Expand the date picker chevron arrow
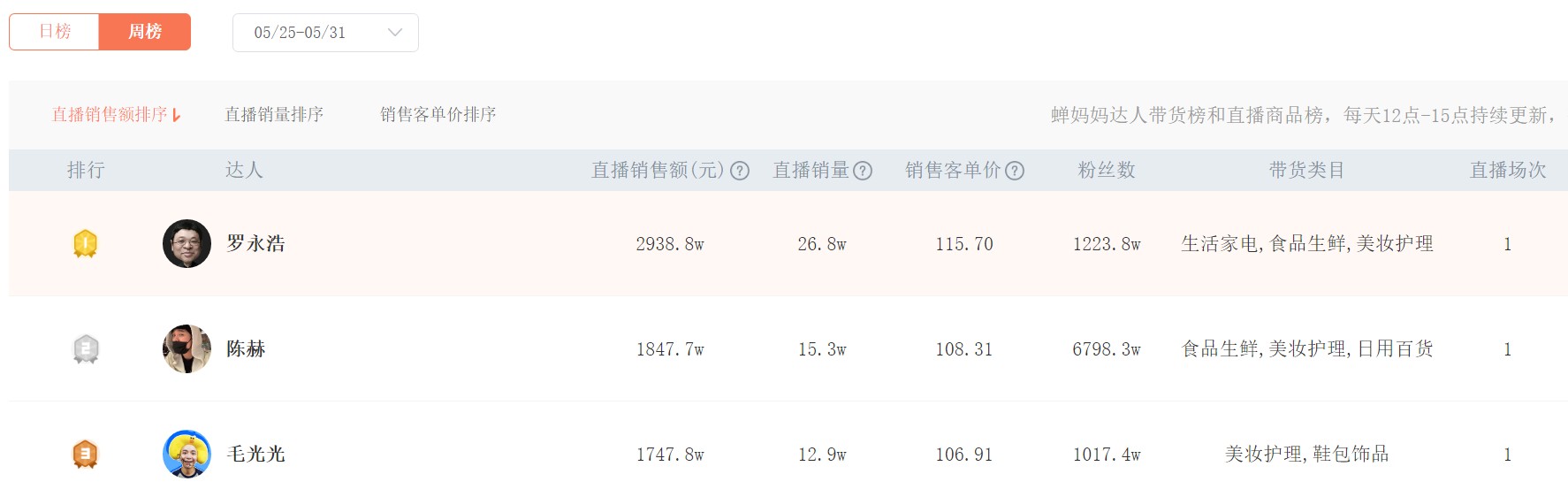The image size is (1568, 497). (395, 33)
